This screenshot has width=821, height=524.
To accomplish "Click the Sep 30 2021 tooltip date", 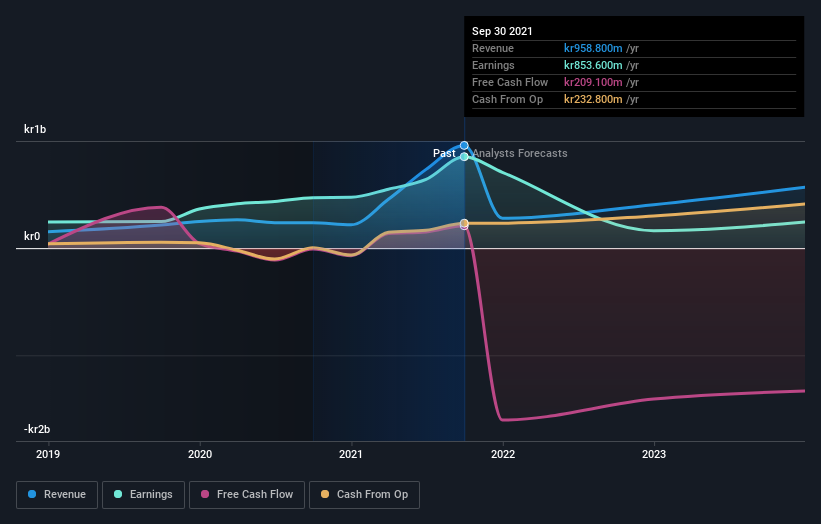I will point(502,31).
